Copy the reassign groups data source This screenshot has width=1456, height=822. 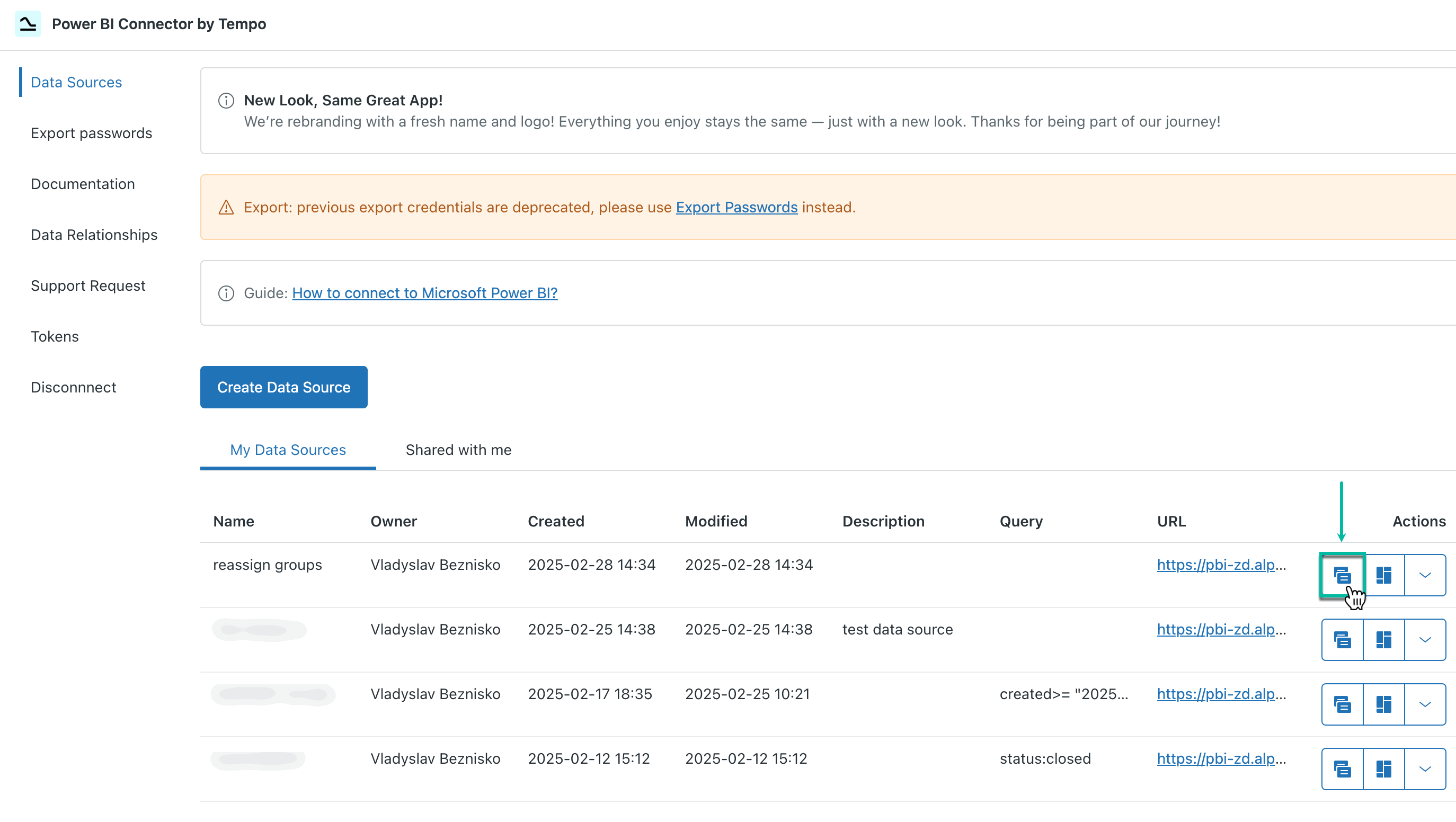1342,575
